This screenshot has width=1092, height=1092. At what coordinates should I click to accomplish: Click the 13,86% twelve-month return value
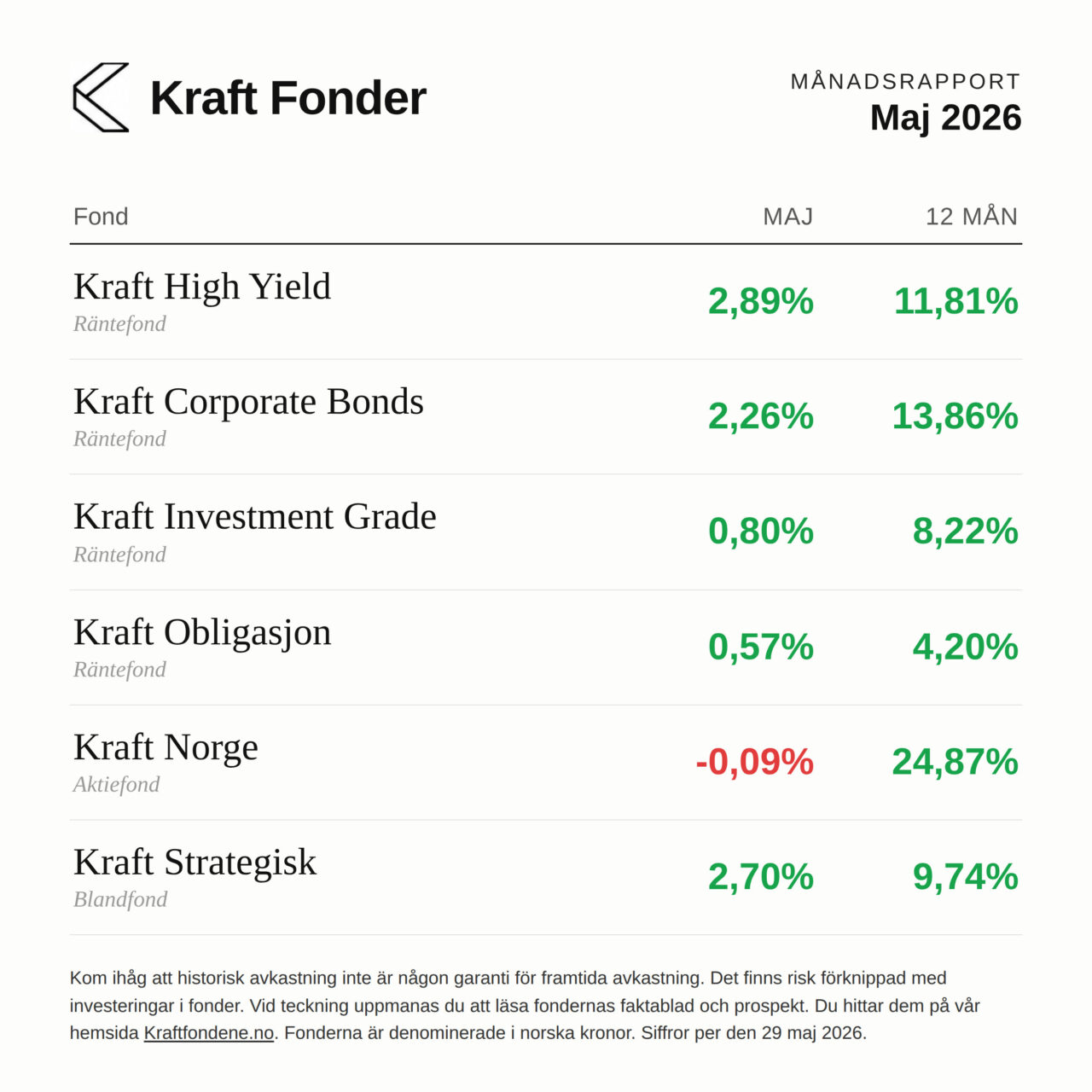coord(955,416)
